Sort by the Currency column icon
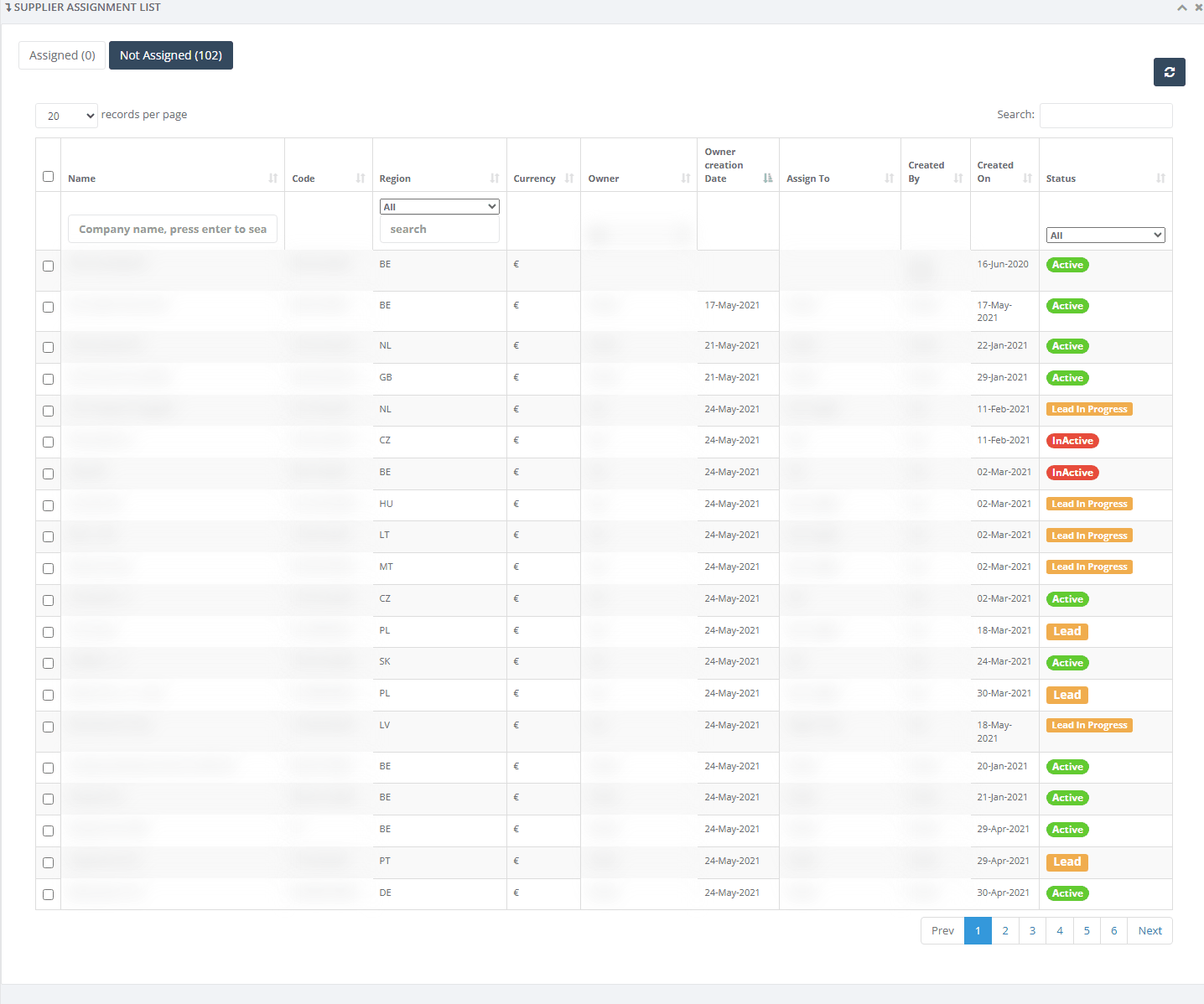This screenshot has width=1204, height=1004. 569,179
